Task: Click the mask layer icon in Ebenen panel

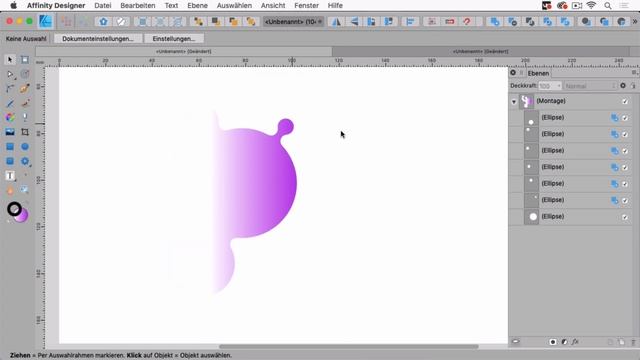Action: click(x=553, y=342)
